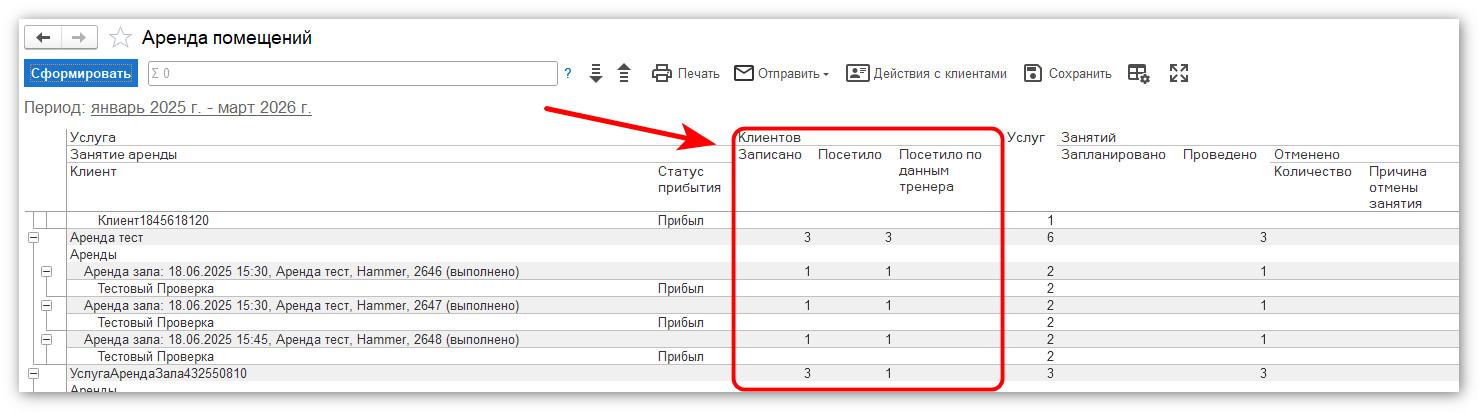Click the Отменено header cell
The width and height of the screenshot is (1479, 412).
(1307, 154)
